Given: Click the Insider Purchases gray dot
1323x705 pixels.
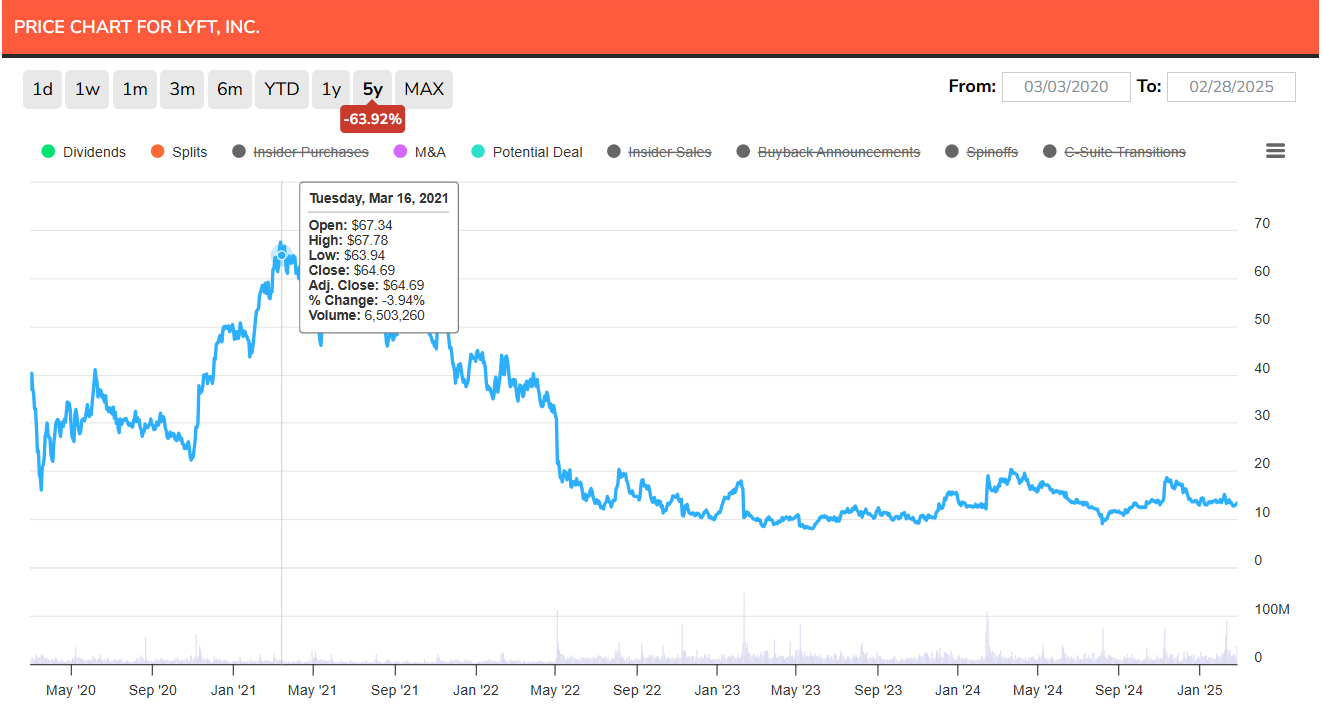Looking at the screenshot, I should [238, 152].
